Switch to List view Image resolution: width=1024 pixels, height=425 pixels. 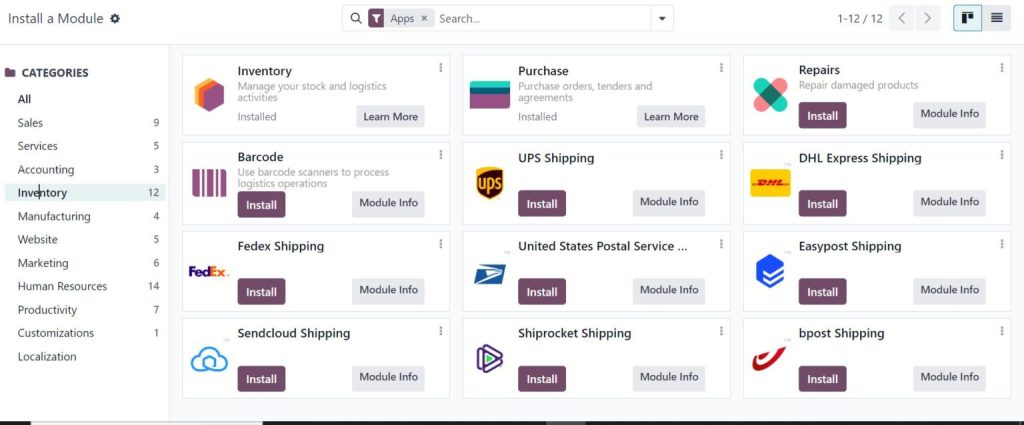tap(997, 18)
